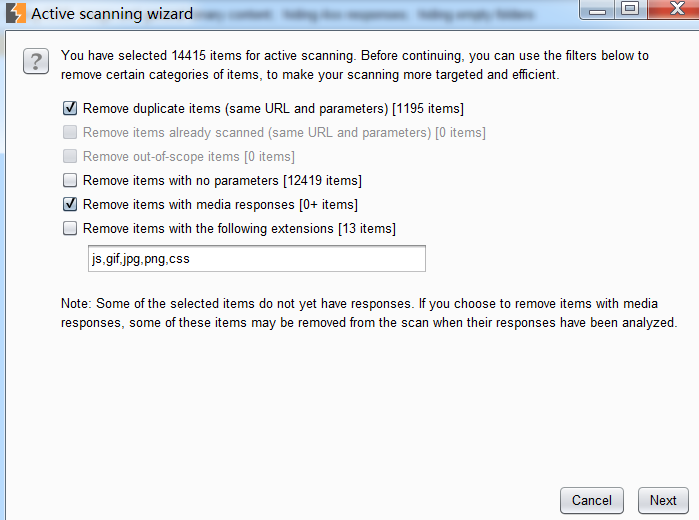The width and height of the screenshot is (699, 520).
Task: Click the greyed Remove out-of-scope items checkbox
Action: pyautogui.click(x=70, y=156)
